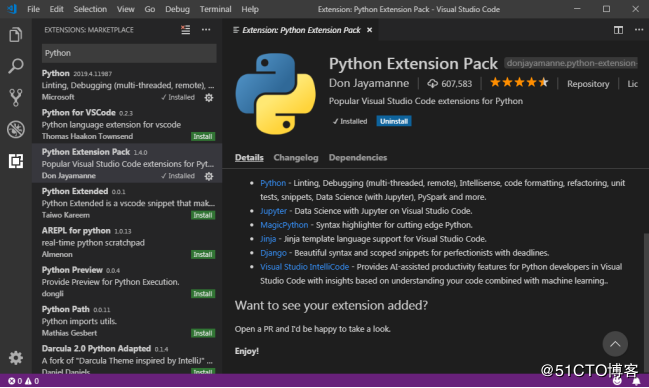The height and width of the screenshot is (388, 649).
Task: Click the download count 607,583
Action: click(x=449, y=84)
